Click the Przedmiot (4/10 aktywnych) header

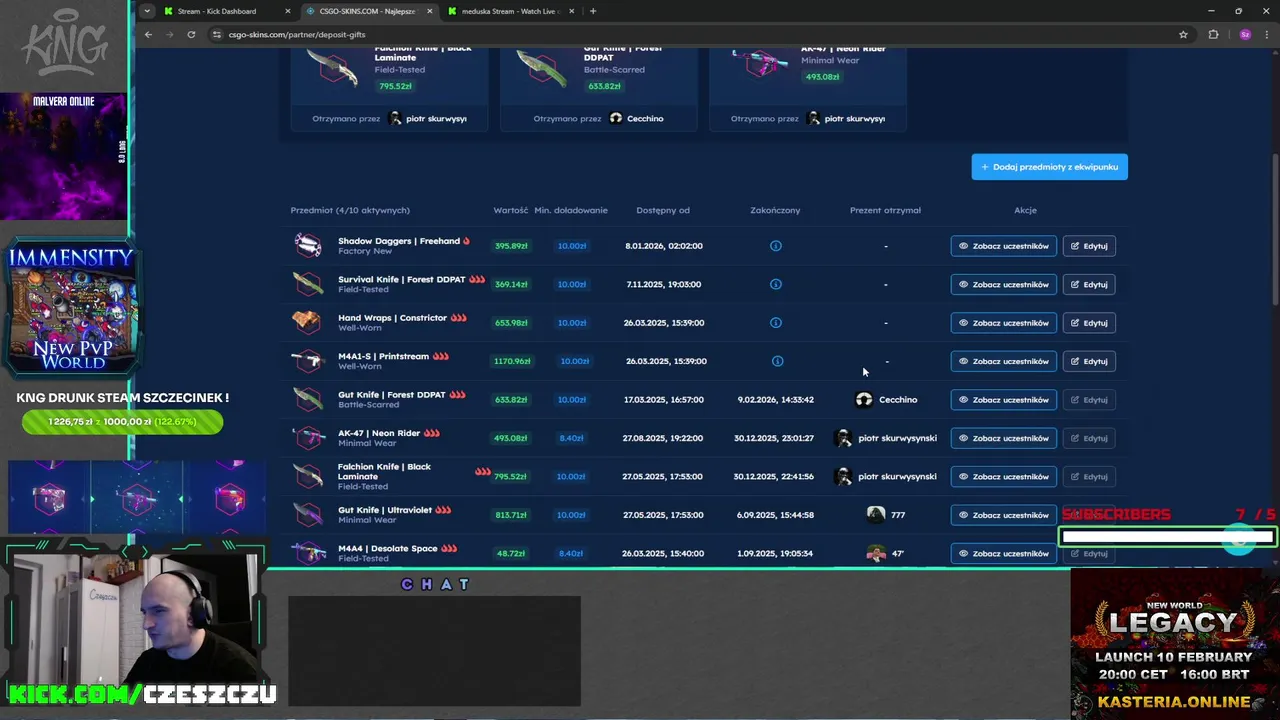(x=350, y=210)
